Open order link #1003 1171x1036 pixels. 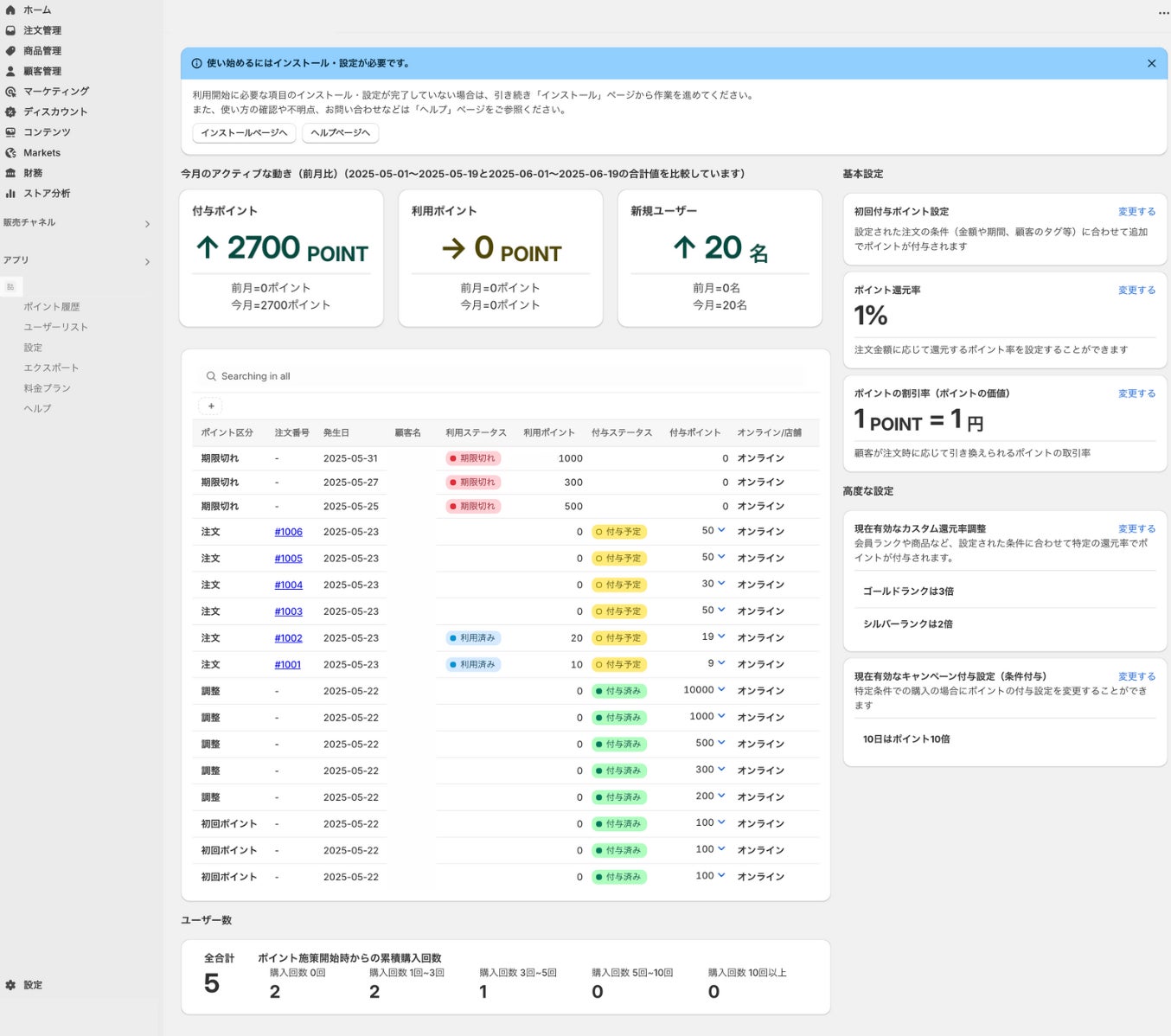click(x=288, y=611)
